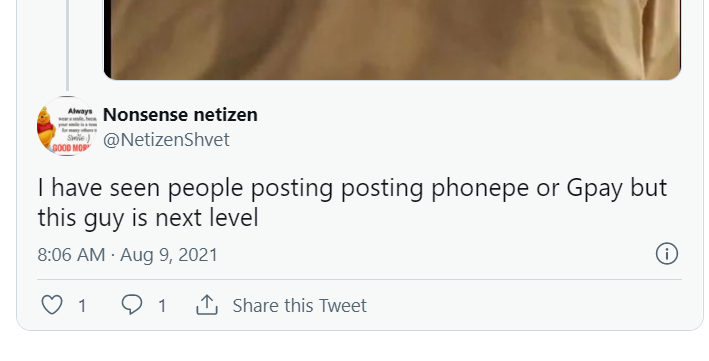Like the tweet with the heart icon
Screen dimensions: 709x361
tap(52, 305)
